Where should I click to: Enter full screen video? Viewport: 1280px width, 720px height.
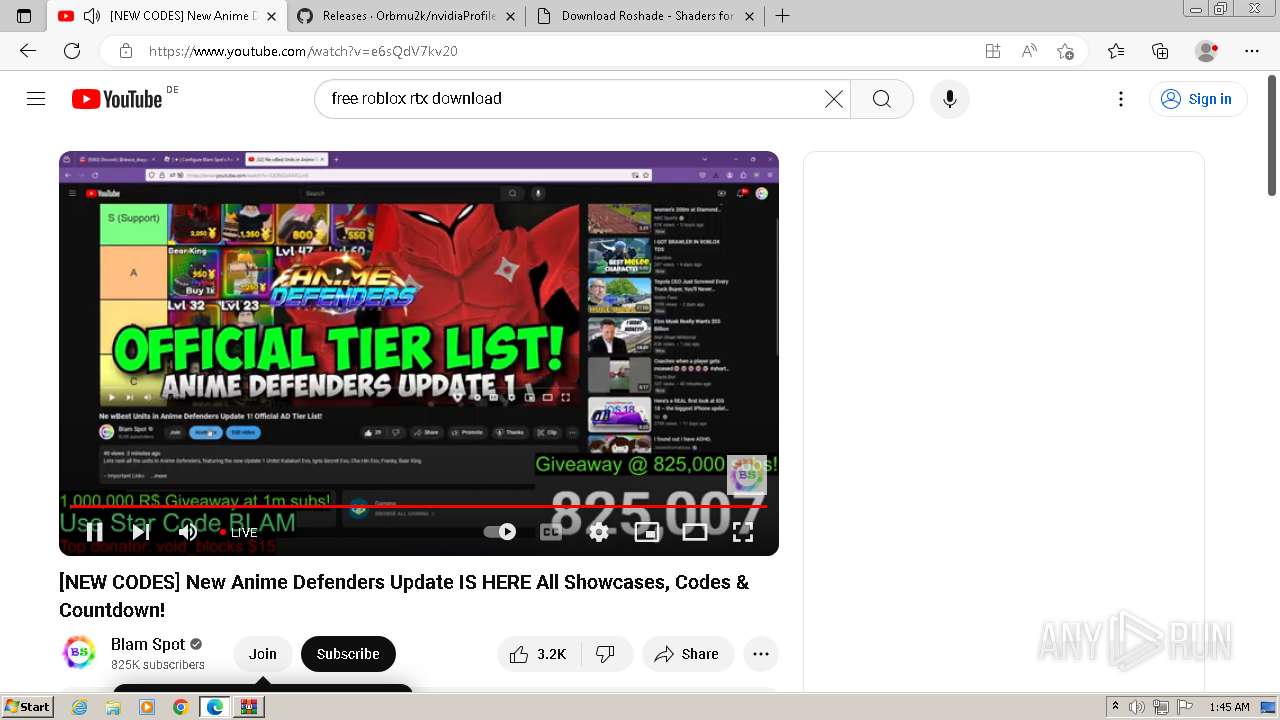743,532
